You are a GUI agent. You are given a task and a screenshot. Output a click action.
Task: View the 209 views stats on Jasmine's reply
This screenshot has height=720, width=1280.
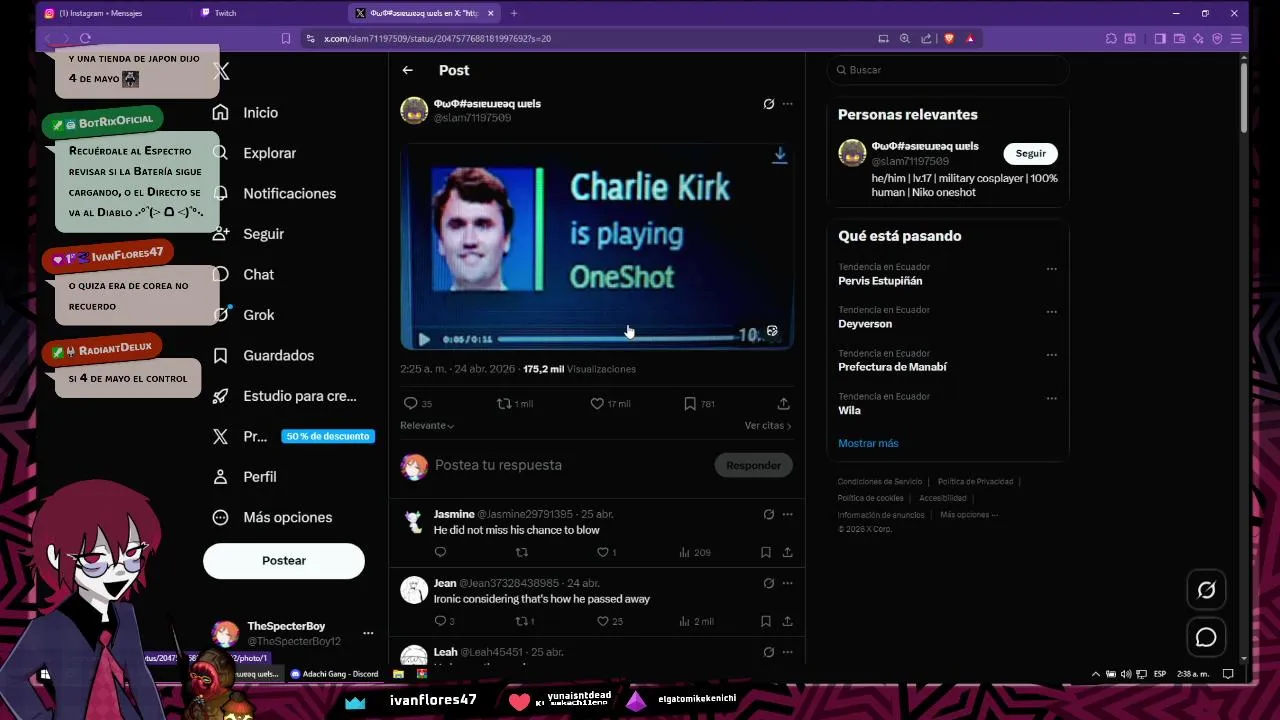(x=694, y=552)
